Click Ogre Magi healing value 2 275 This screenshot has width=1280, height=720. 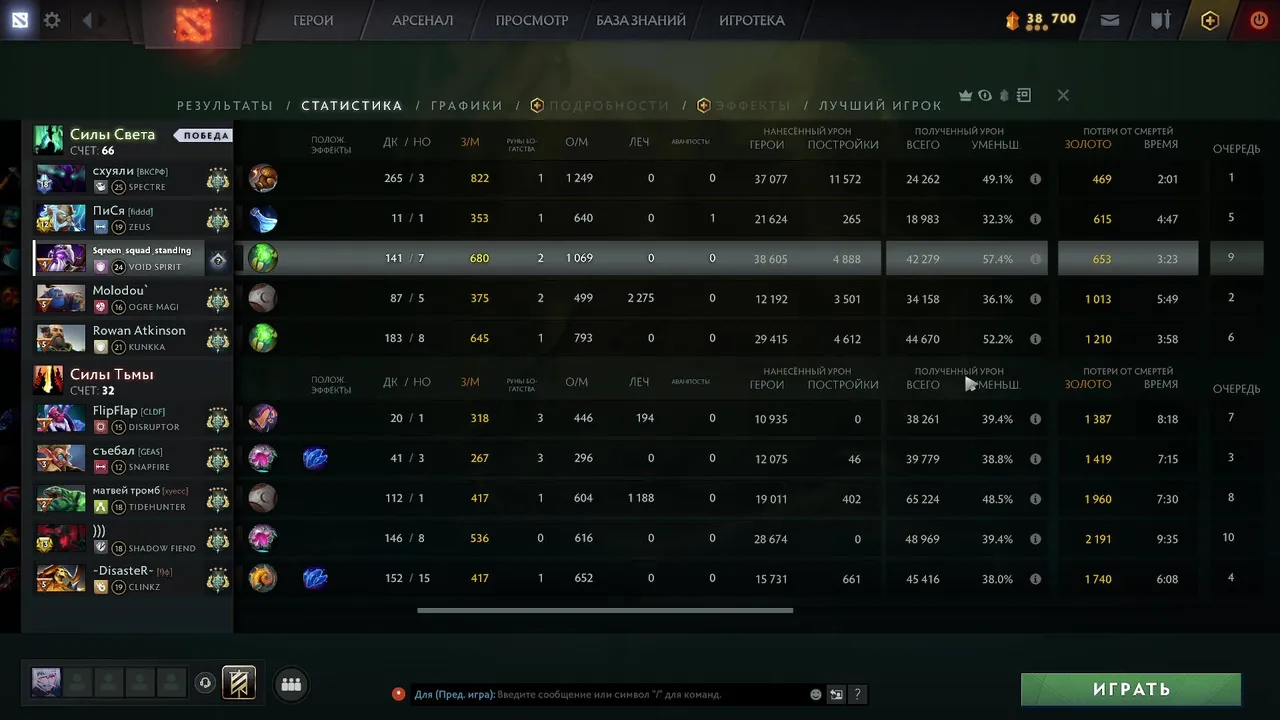click(640, 298)
